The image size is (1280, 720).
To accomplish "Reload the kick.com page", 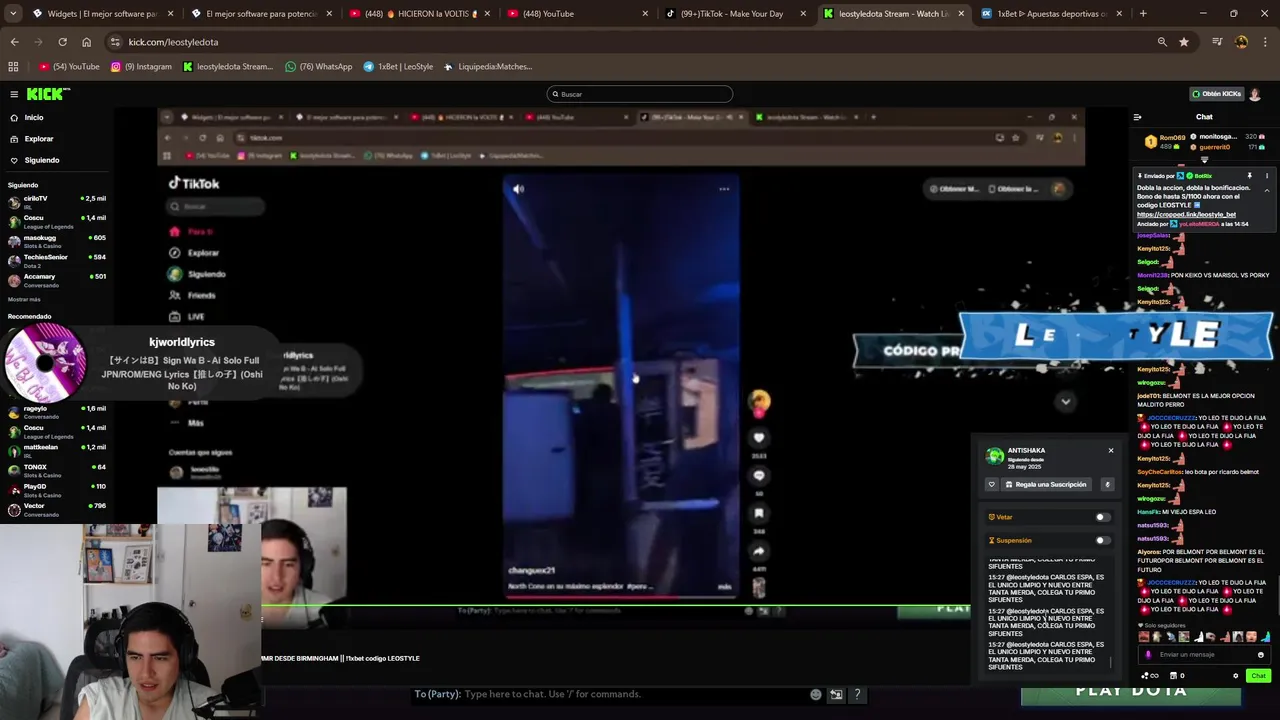I will pos(62,42).
